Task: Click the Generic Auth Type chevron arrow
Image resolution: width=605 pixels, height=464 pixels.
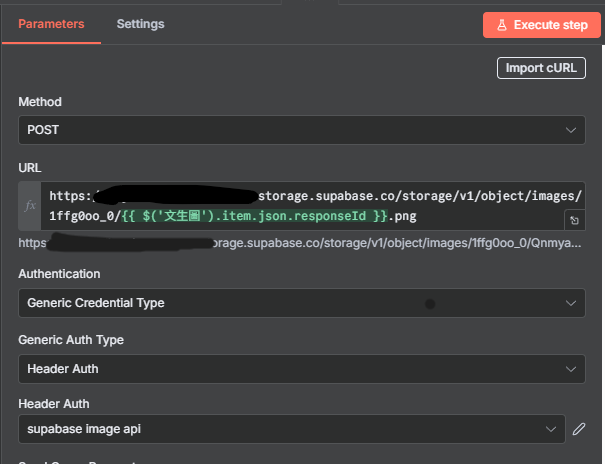Action: click(571, 369)
